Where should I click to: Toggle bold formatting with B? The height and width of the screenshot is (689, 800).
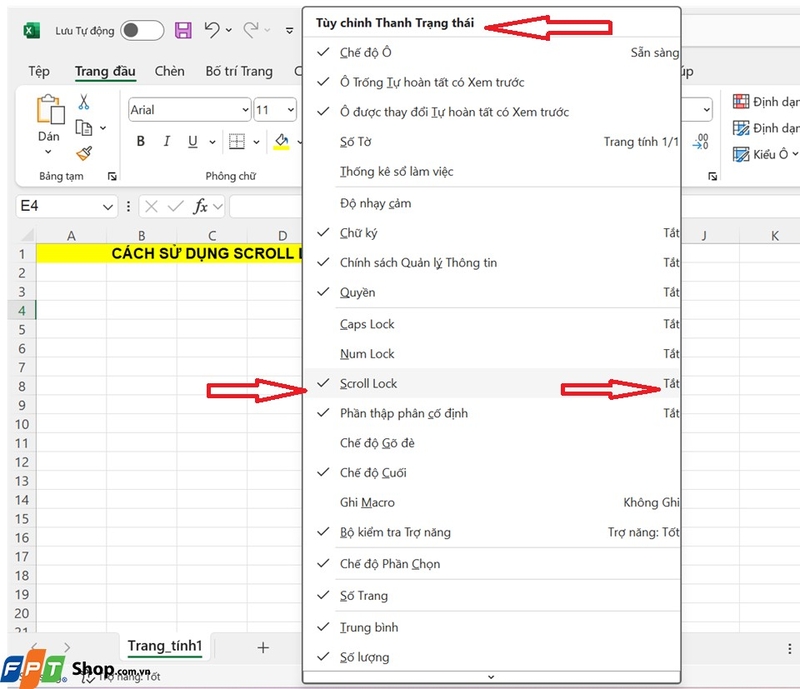coord(141,141)
